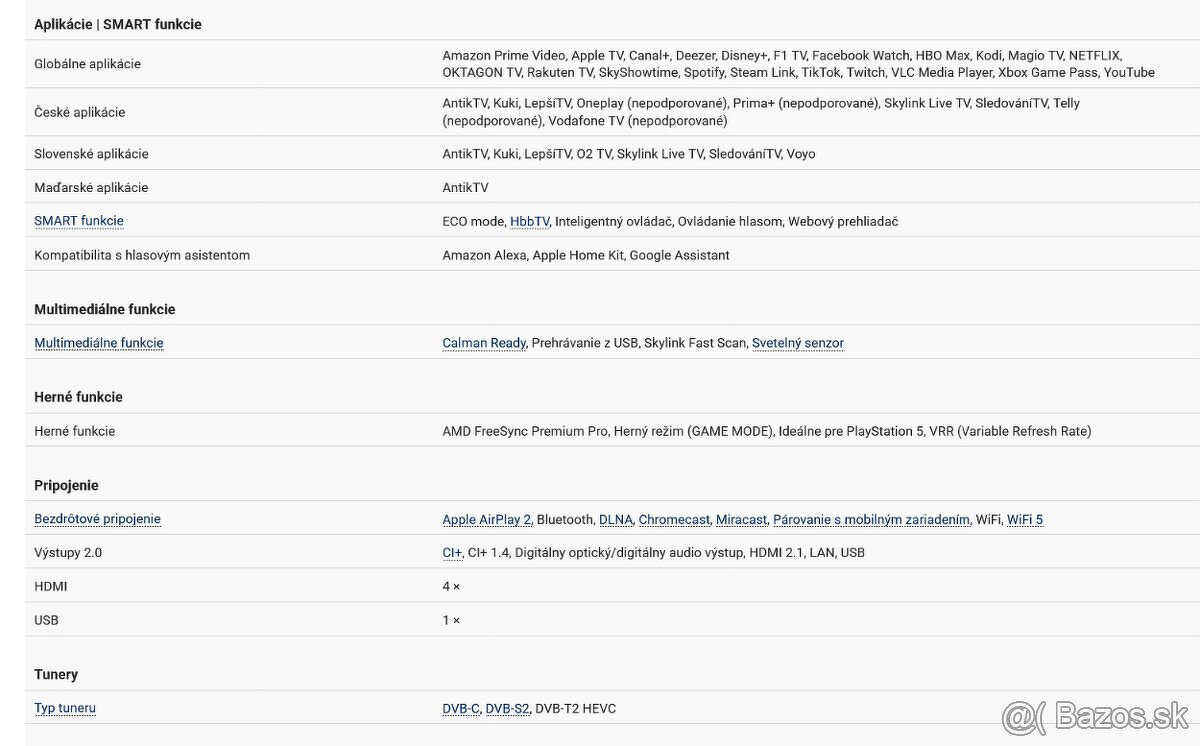This screenshot has width=1200, height=746.
Task: Open the DVB-C link
Action: click(461, 709)
